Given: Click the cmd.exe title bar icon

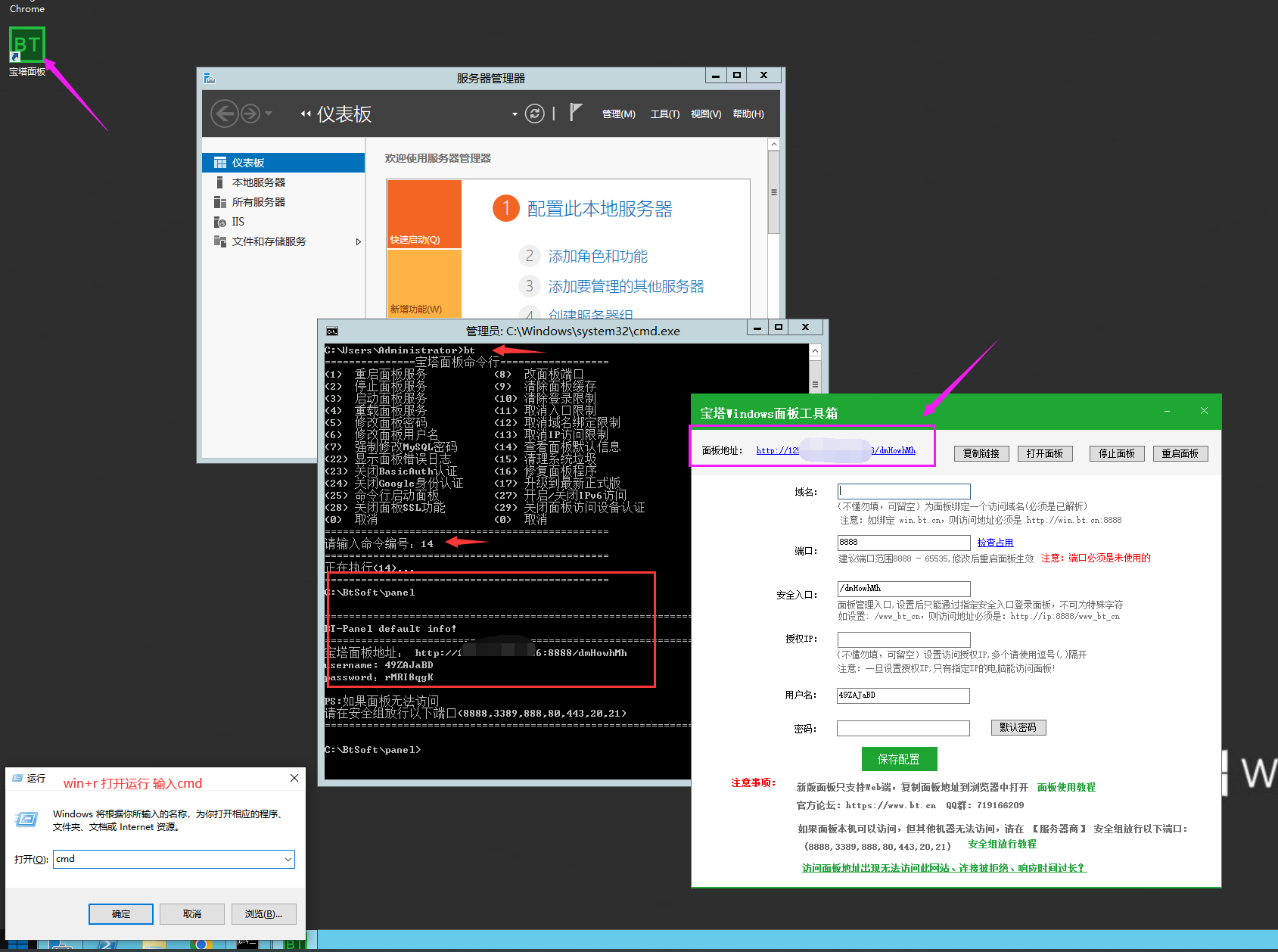Looking at the screenshot, I should click(332, 331).
